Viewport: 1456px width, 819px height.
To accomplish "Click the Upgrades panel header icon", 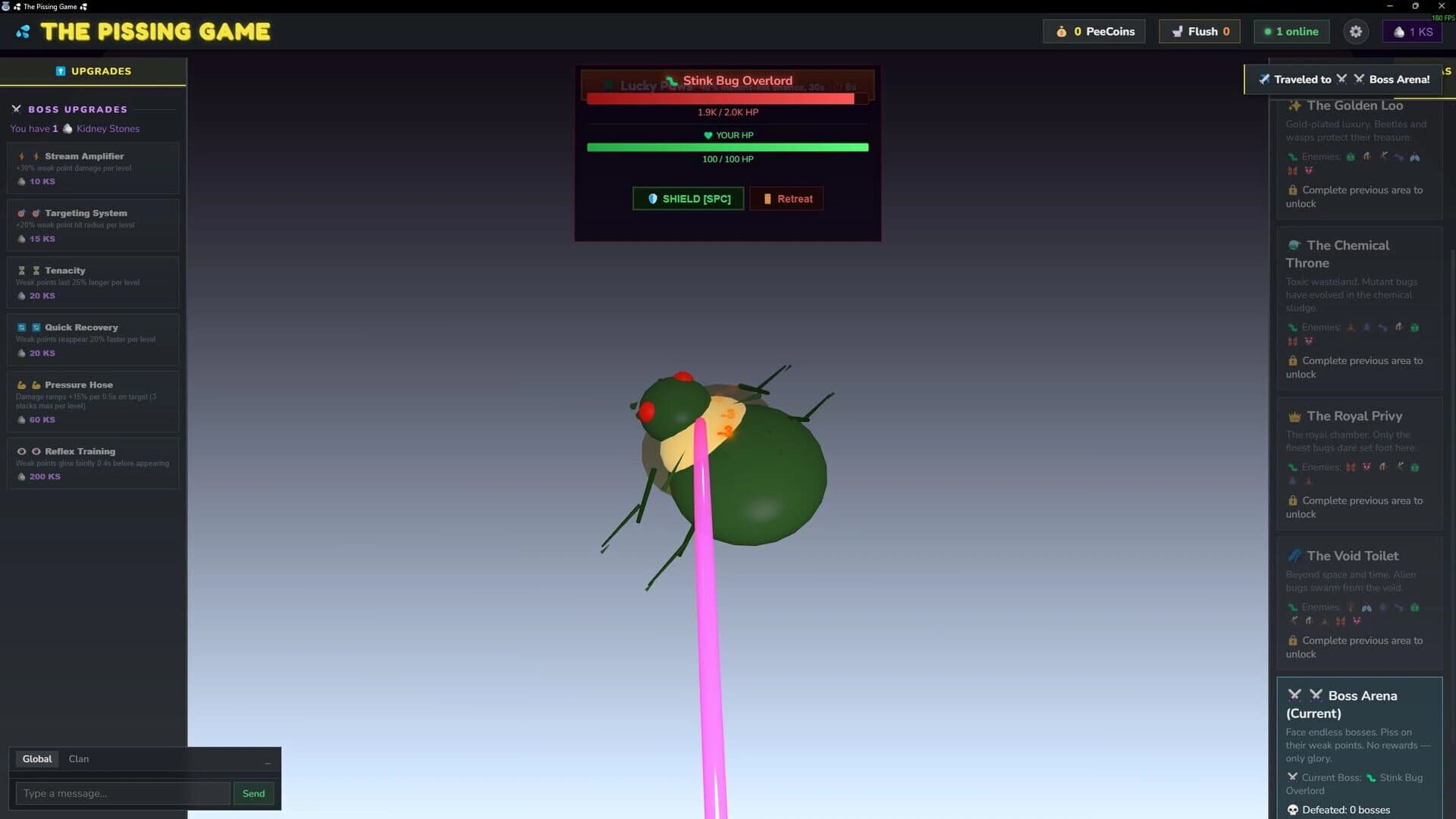I will [x=61, y=71].
